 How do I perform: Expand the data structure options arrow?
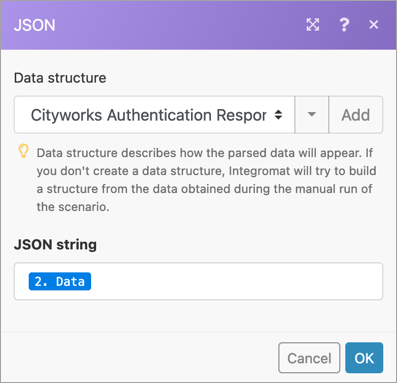(312, 115)
